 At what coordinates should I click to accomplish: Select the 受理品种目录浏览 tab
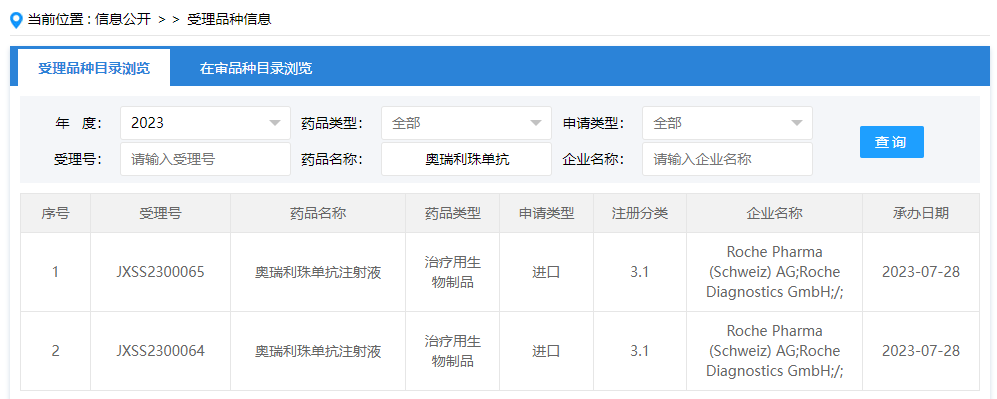pos(93,68)
